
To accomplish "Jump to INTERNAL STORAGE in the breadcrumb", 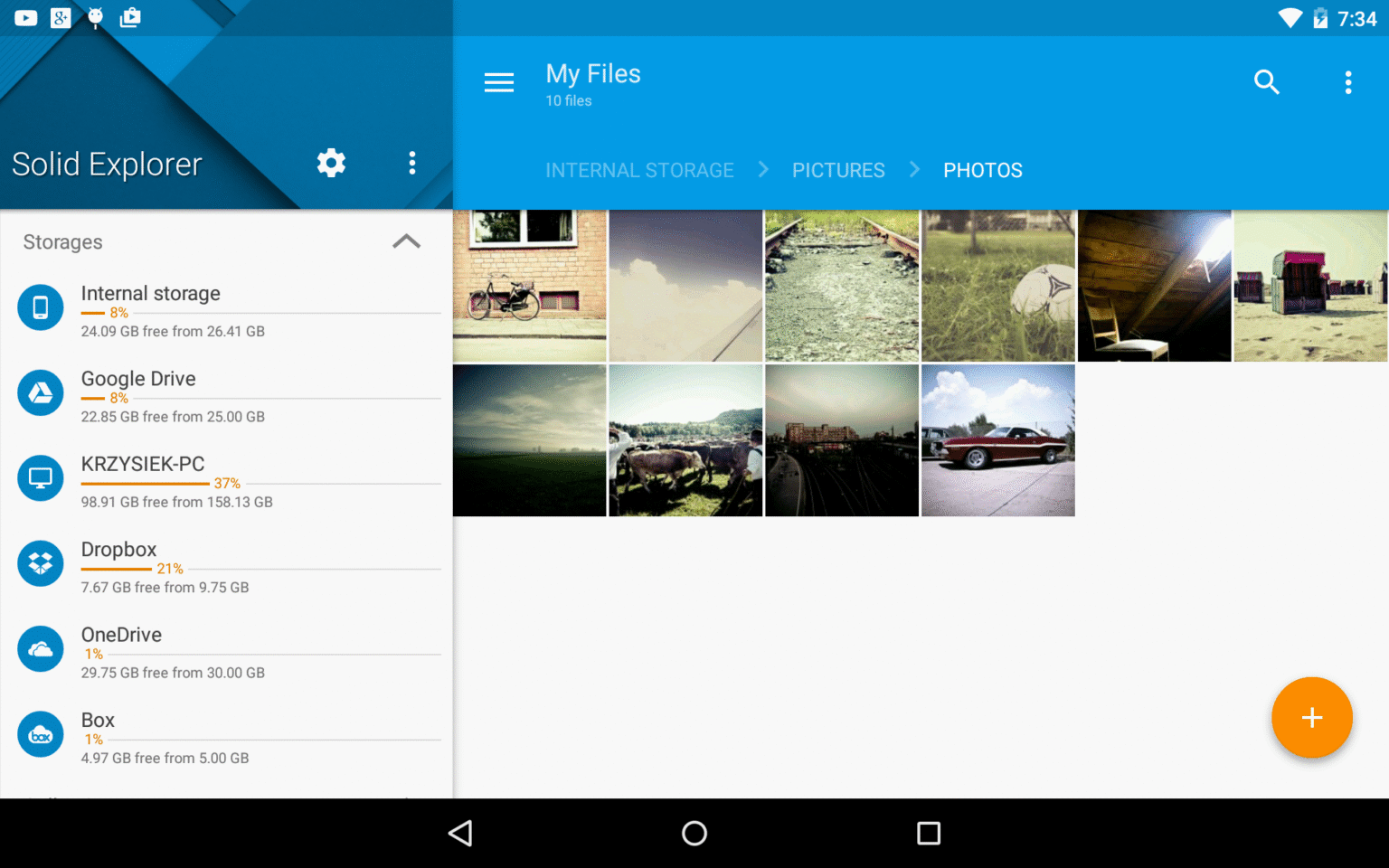I will 639,170.
